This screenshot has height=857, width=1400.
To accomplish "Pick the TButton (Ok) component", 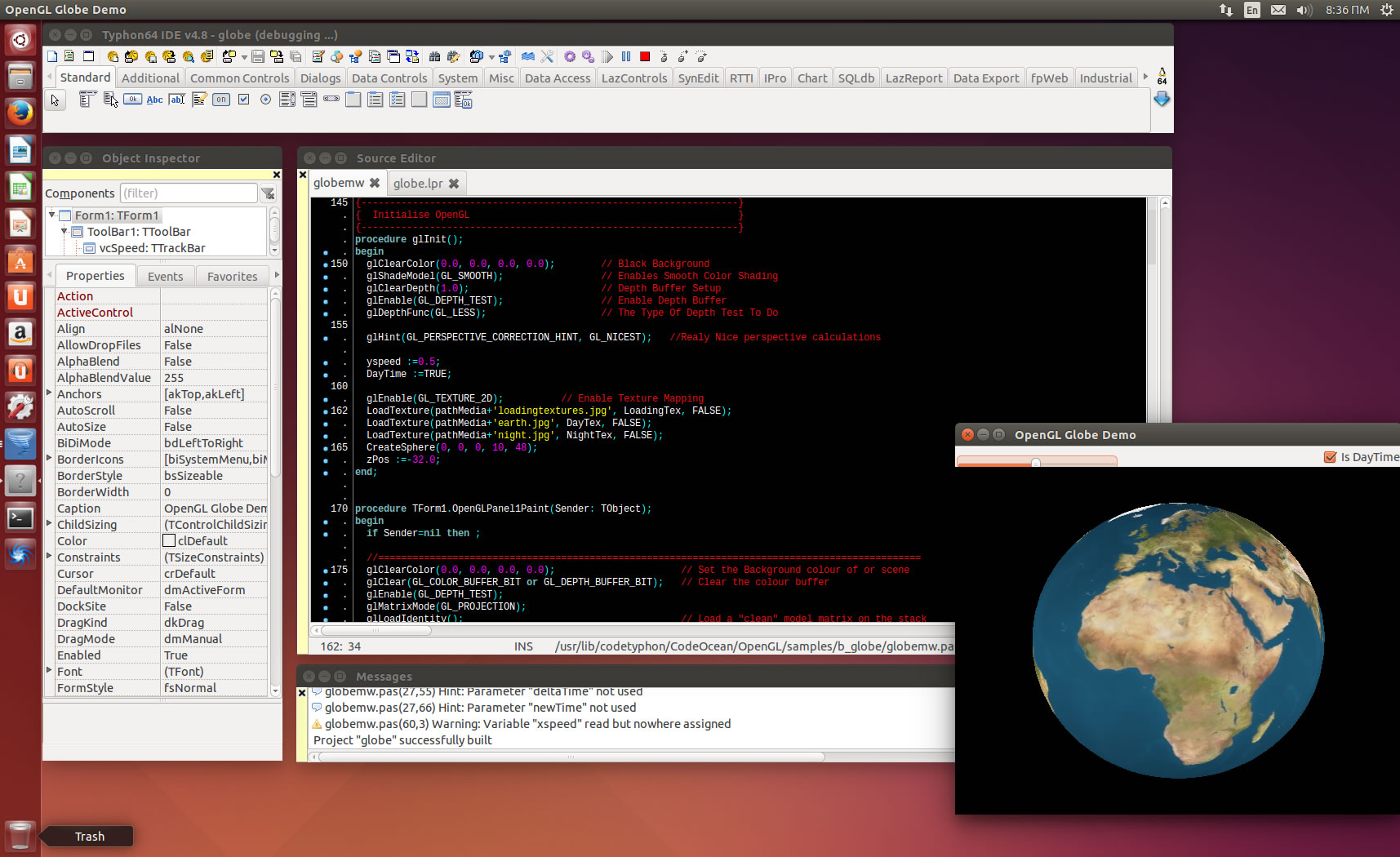I will pos(133,100).
